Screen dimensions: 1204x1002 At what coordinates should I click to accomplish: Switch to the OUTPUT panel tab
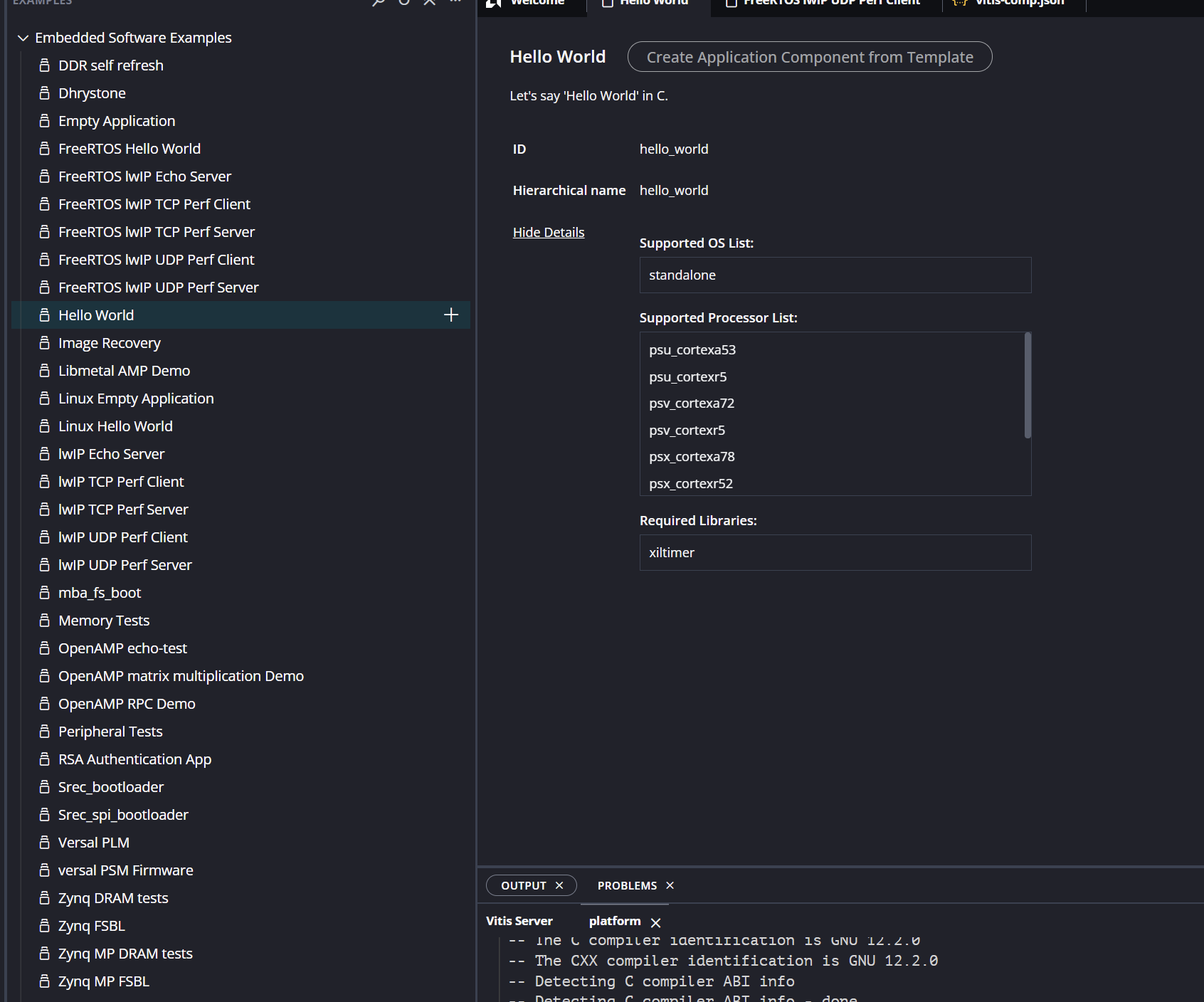(523, 885)
